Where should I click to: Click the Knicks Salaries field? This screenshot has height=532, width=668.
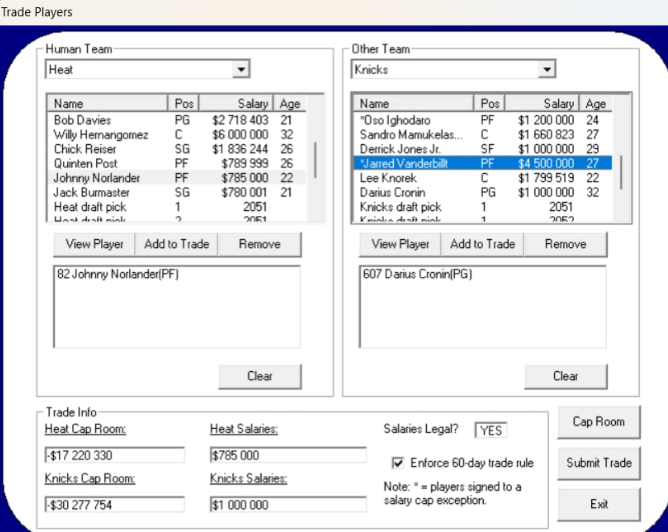tap(288, 505)
